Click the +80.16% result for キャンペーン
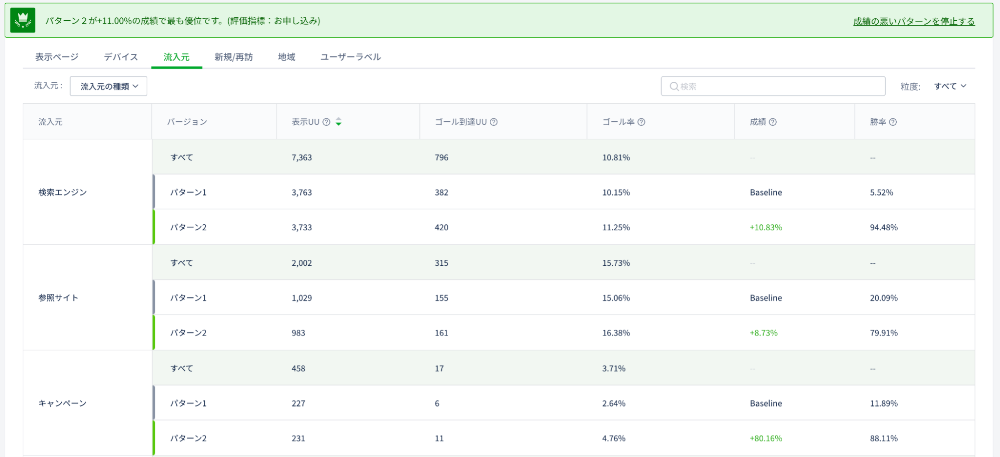 point(766,439)
